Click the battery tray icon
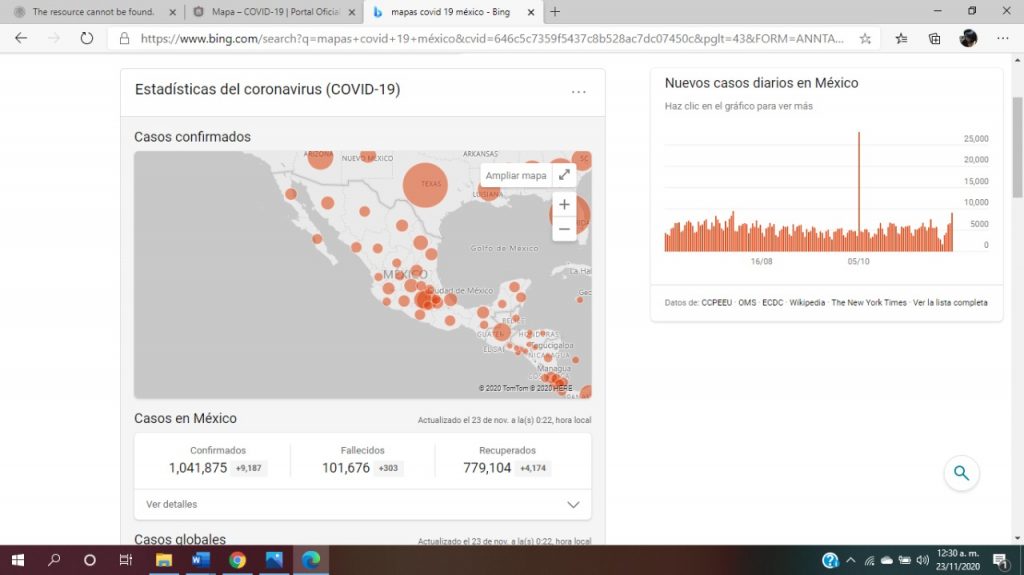Screen dimensions: 1024x575 [904, 560]
